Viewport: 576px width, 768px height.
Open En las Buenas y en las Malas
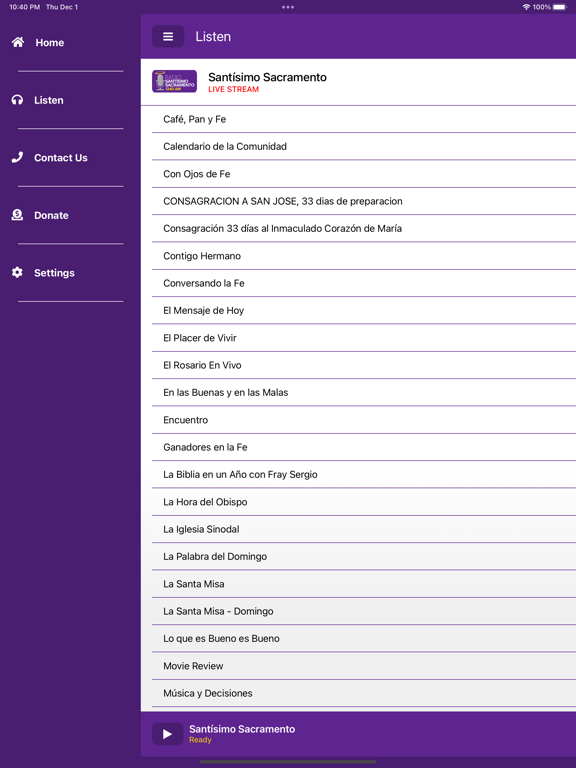click(x=364, y=392)
